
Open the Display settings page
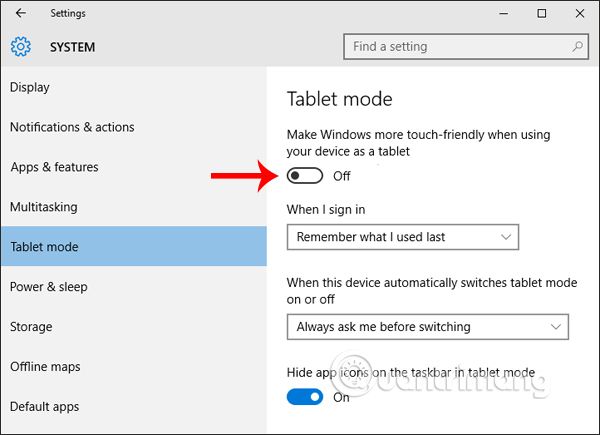(134, 87)
